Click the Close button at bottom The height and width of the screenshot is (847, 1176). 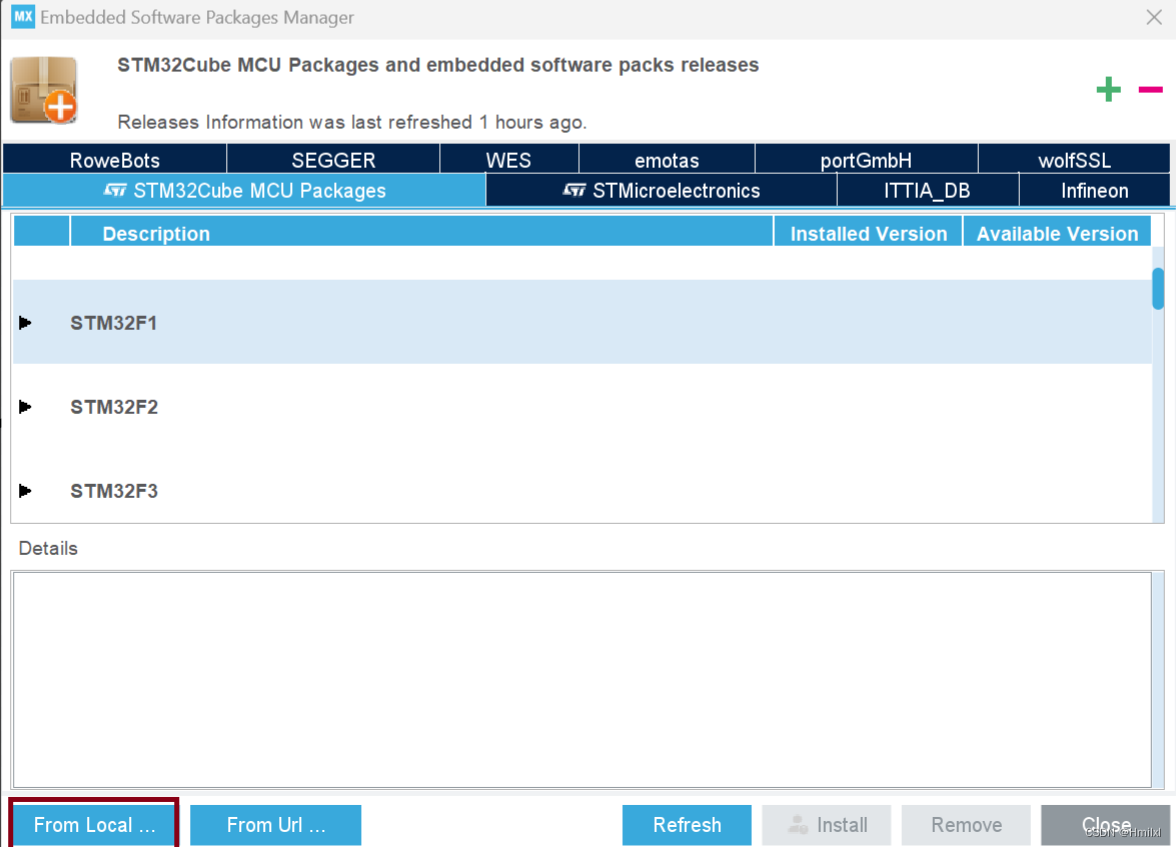tap(1106, 824)
